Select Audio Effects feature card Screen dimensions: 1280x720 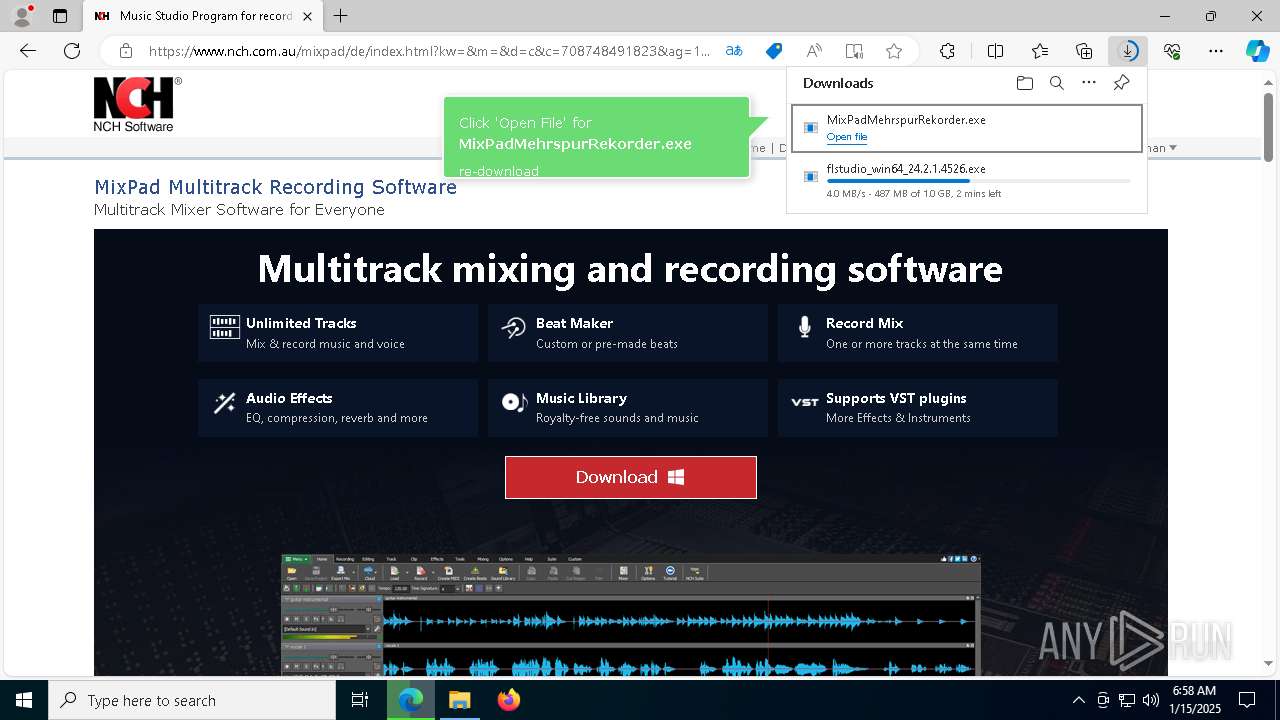pos(338,407)
